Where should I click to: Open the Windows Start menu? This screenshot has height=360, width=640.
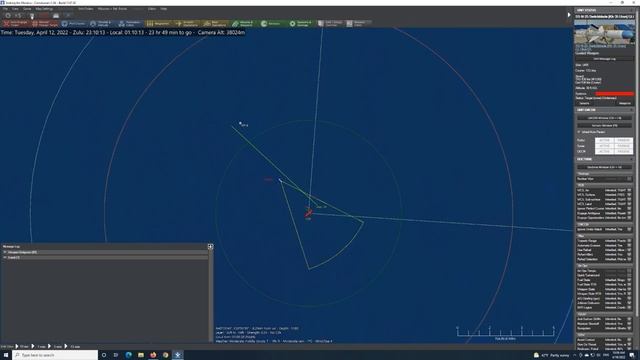(6, 355)
